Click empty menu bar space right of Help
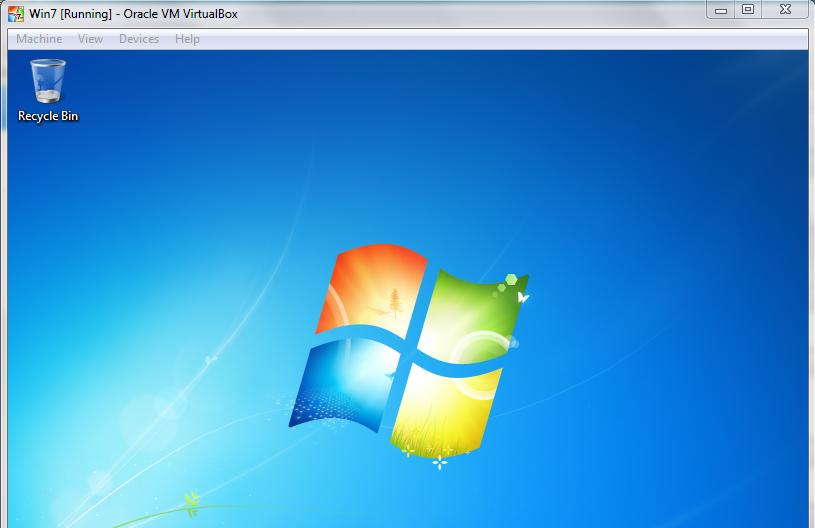Viewport: 815px width, 528px height. click(500, 39)
